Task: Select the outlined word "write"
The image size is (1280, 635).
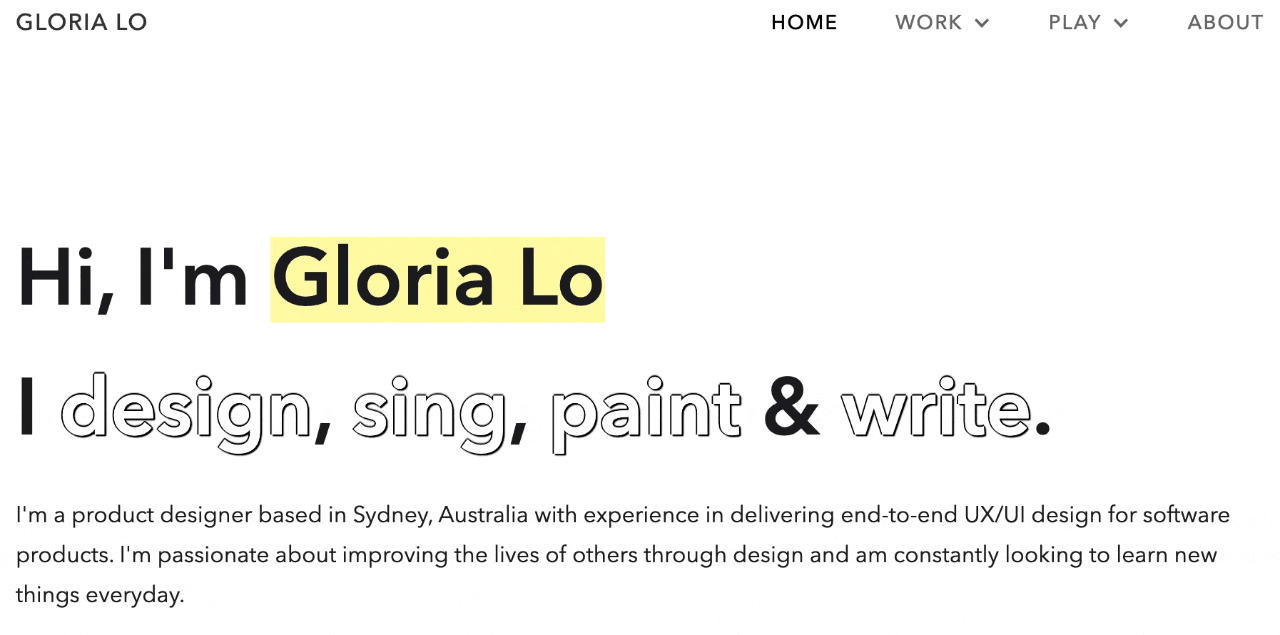Action: coord(936,410)
